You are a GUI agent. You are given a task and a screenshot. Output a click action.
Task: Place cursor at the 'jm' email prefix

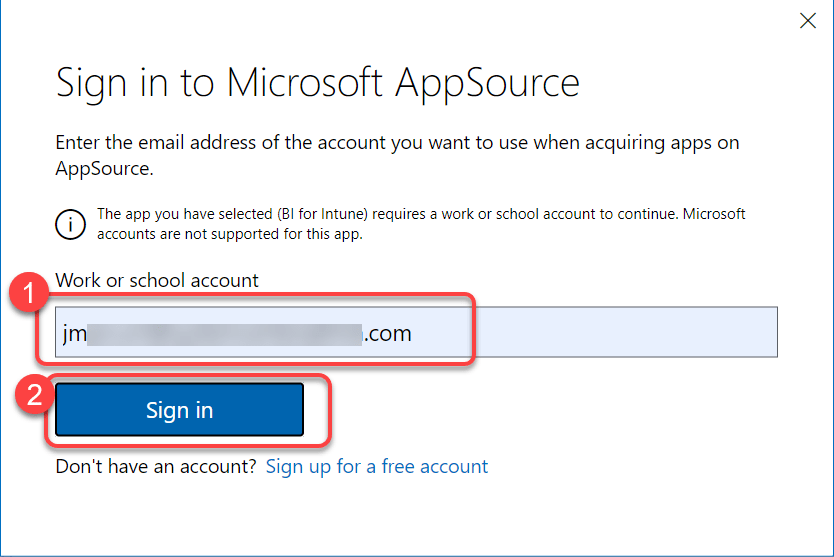[x=74, y=333]
